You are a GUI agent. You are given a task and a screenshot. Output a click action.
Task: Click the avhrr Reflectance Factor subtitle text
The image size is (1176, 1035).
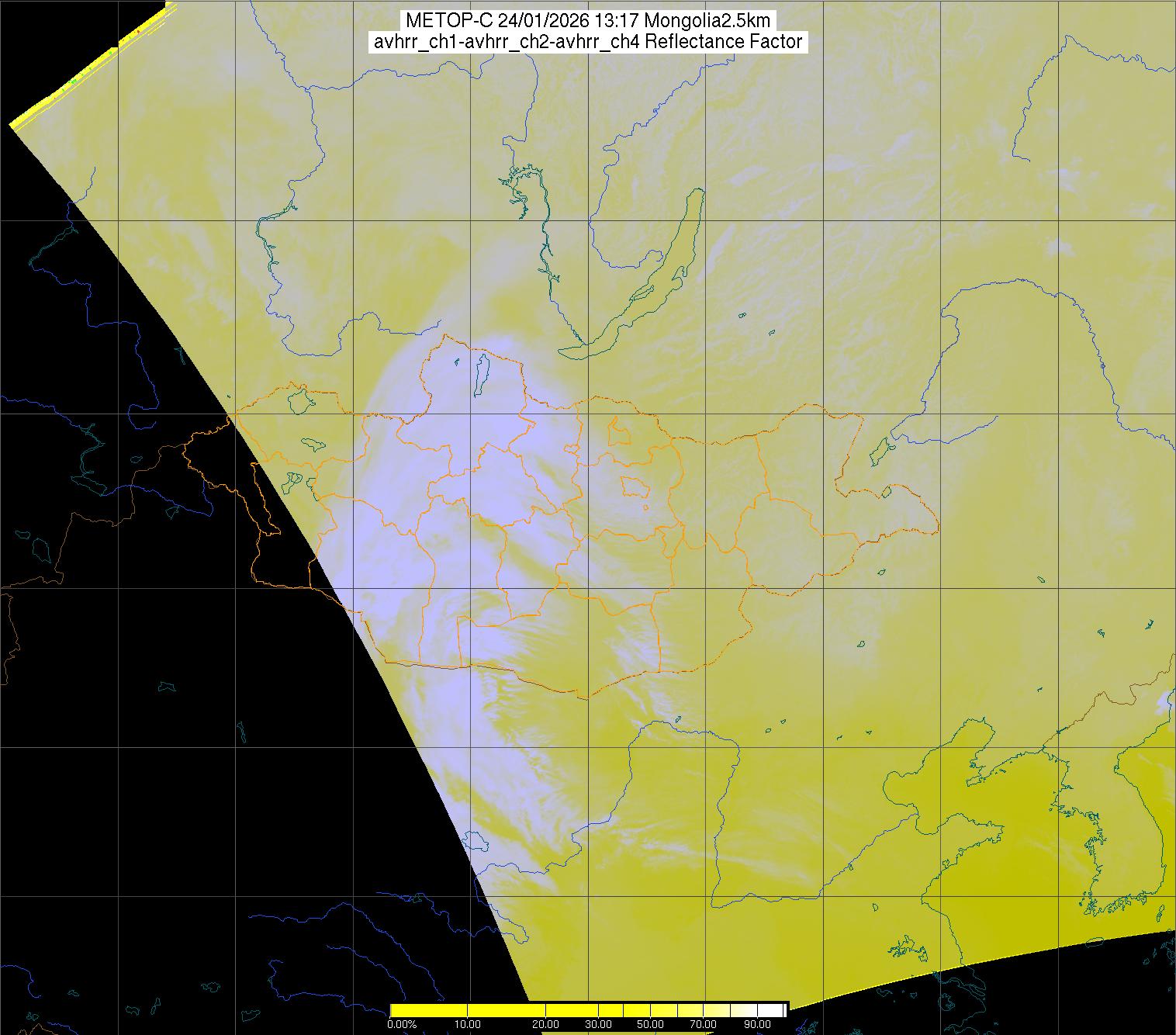coord(588,42)
